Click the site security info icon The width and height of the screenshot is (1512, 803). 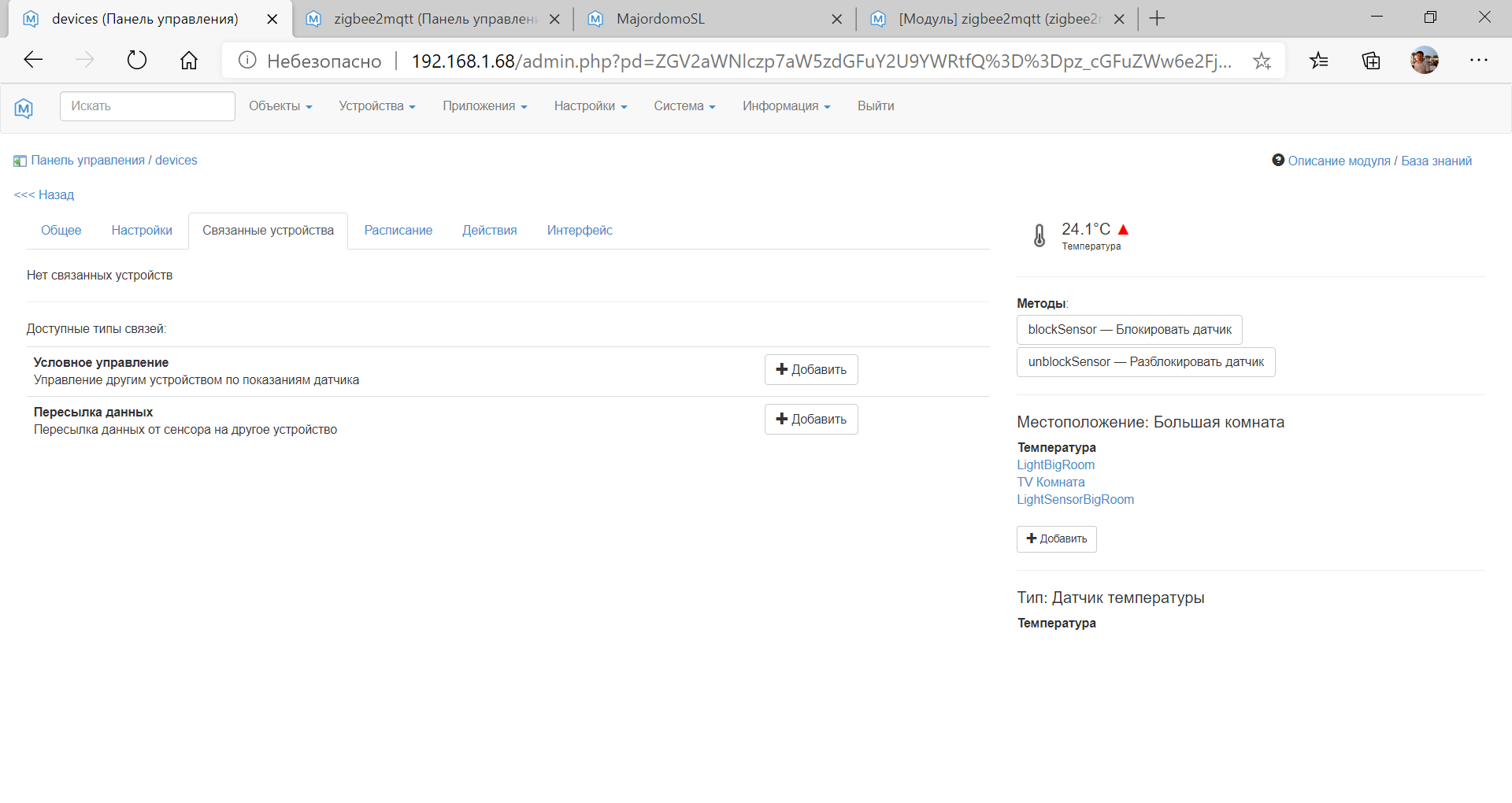247,60
